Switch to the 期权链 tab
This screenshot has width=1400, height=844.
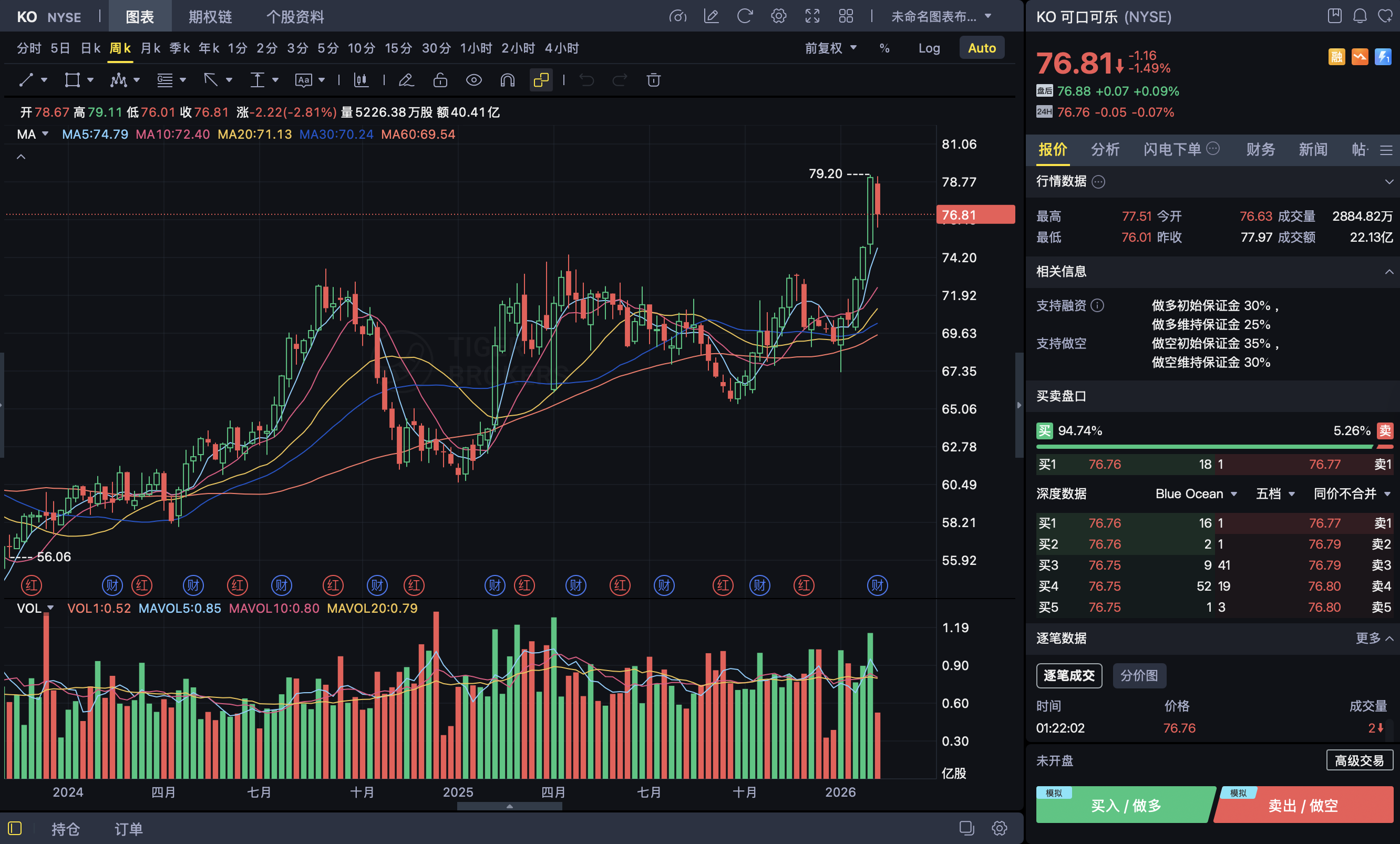pos(210,16)
